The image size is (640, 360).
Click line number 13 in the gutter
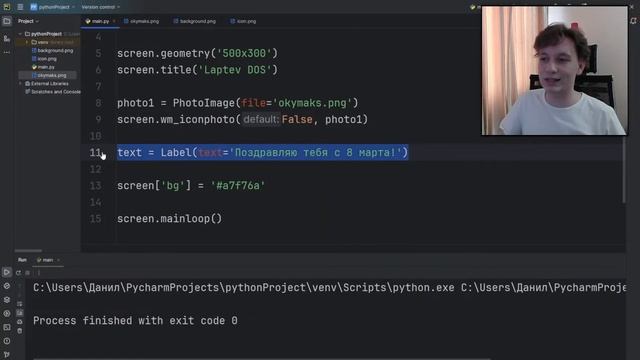[96, 186]
